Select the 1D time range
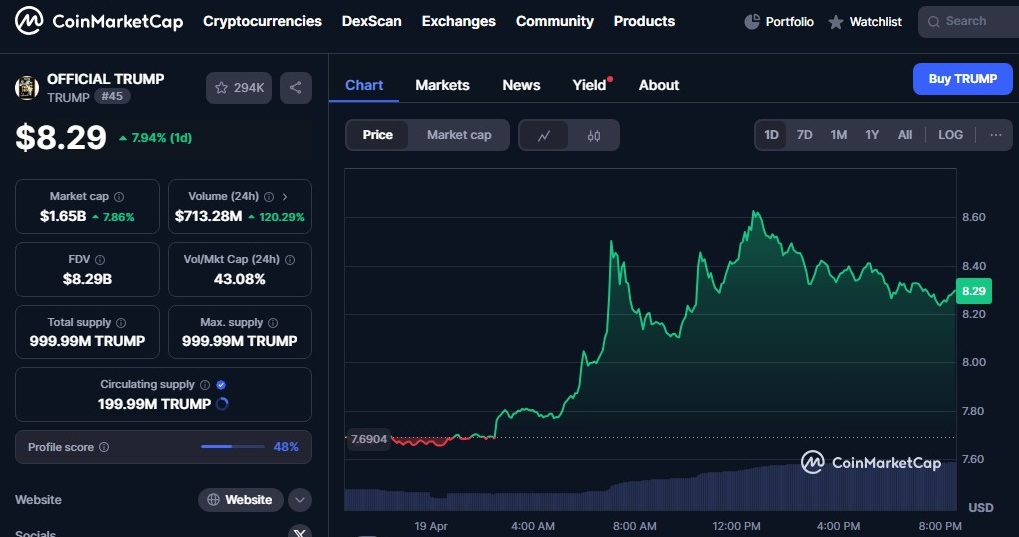Image resolution: width=1019 pixels, height=537 pixels. [771, 135]
